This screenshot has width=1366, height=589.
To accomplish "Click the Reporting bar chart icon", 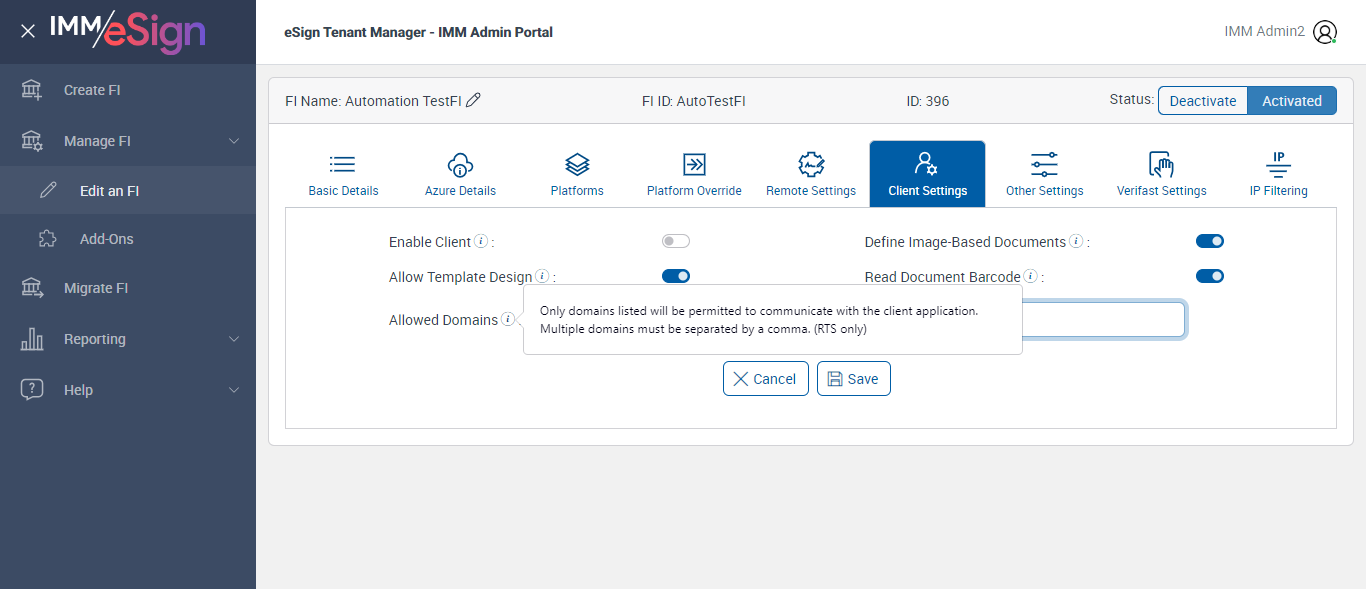I will tap(32, 339).
